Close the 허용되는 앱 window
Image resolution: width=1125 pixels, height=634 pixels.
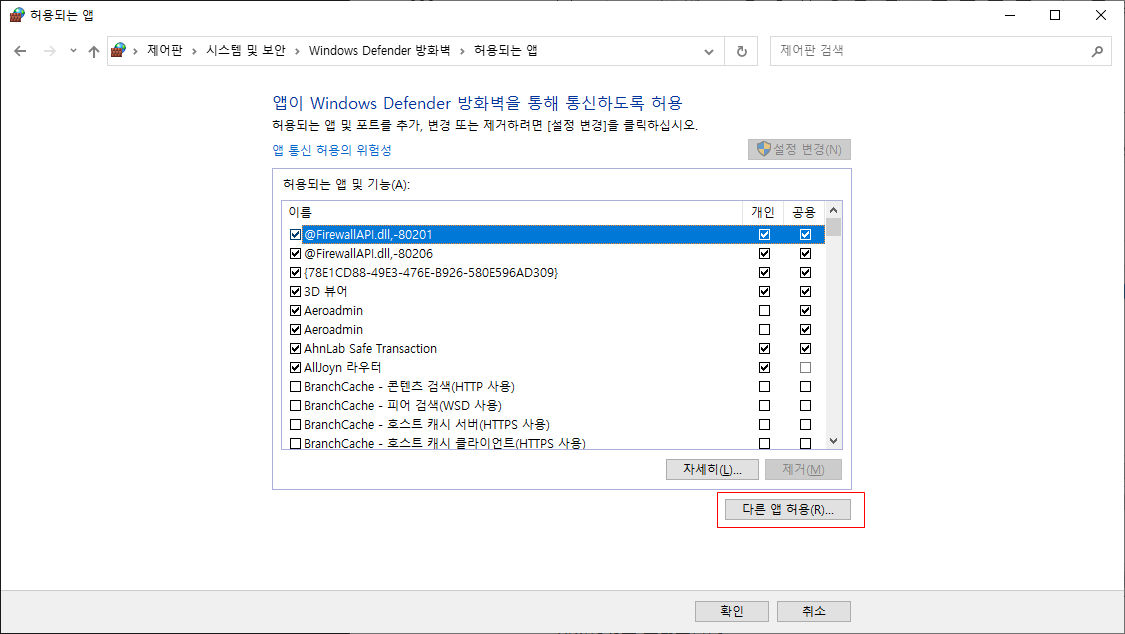point(1101,15)
